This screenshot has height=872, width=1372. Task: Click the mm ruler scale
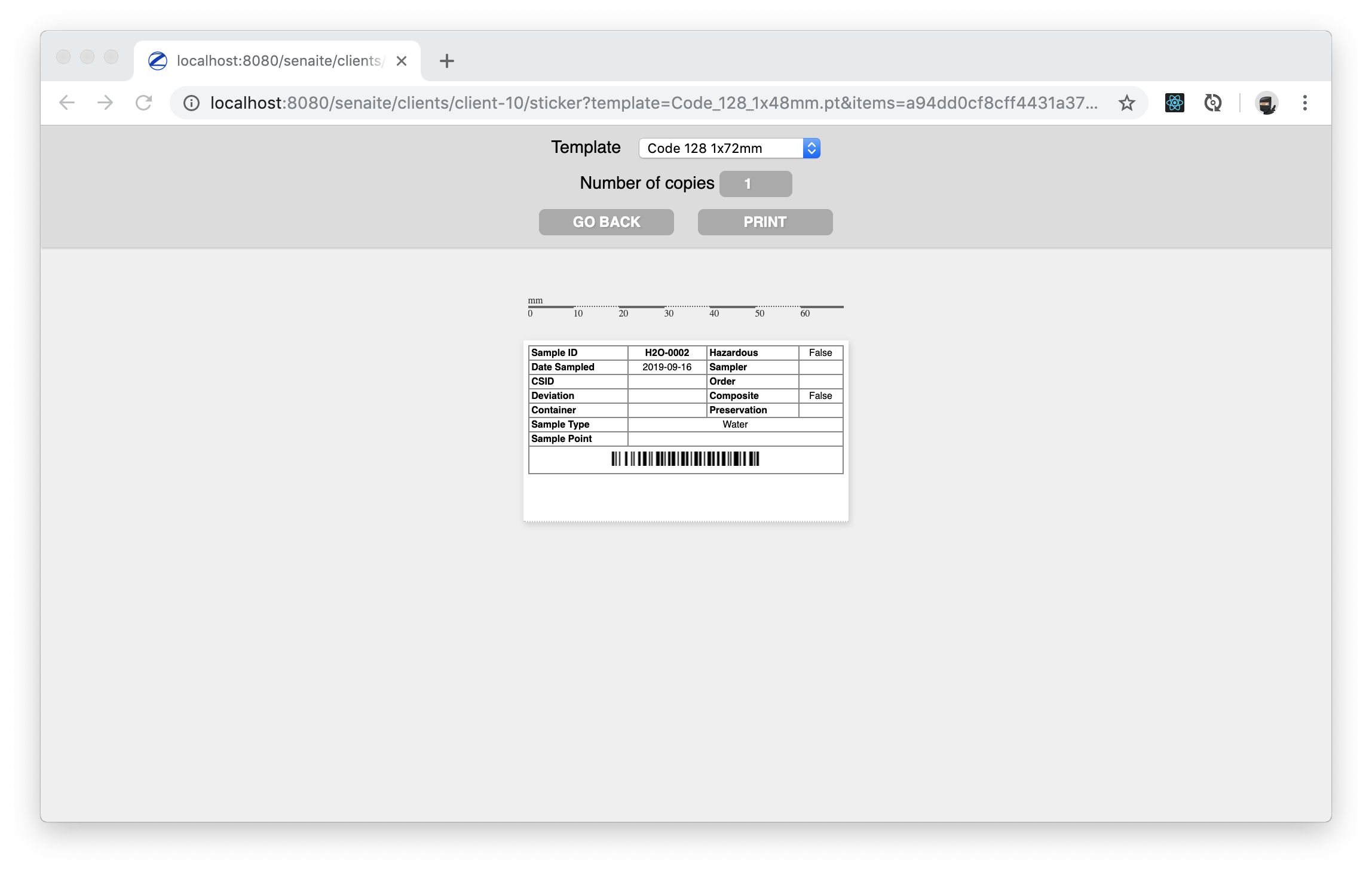click(x=685, y=307)
